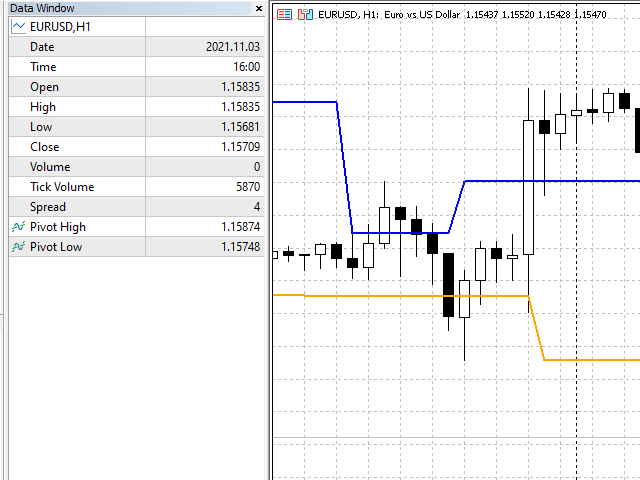
Task: Click the Tick Volume row label
Action: click(x=62, y=187)
